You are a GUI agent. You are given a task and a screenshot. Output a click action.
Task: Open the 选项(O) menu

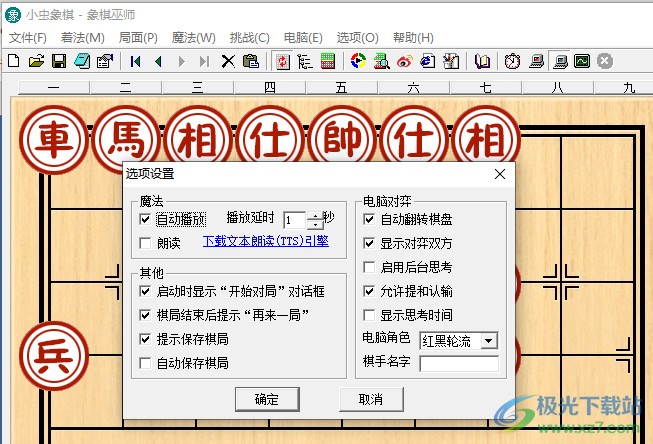358,38
